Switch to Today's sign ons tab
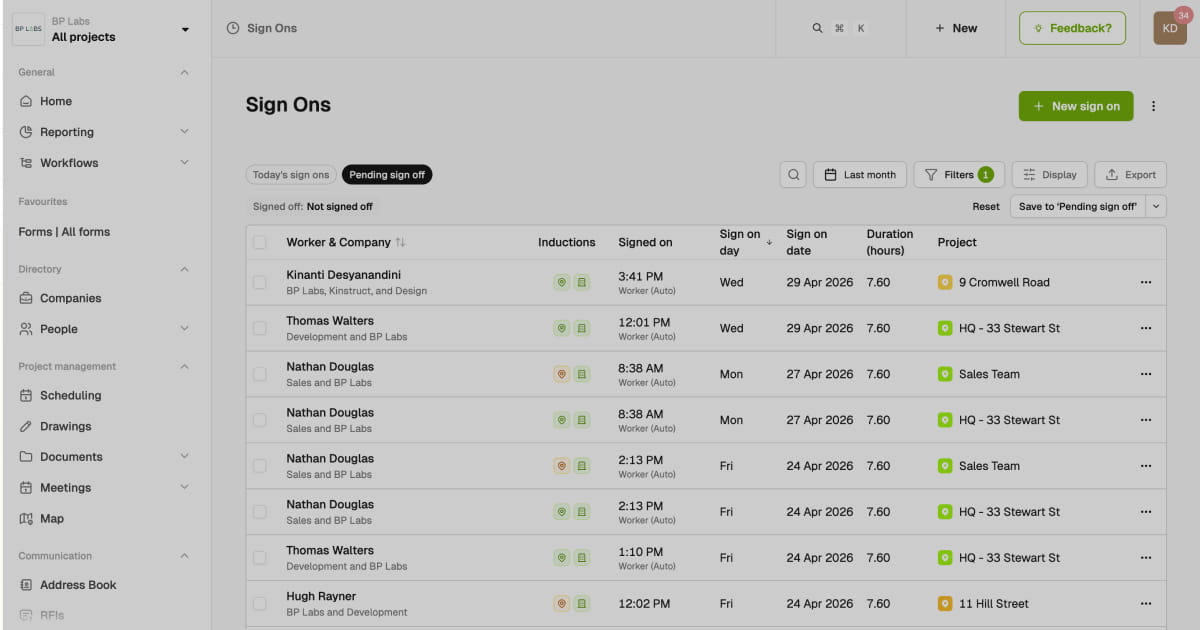Image resolution: width=1200 pixels, height=630 pixels. click(x=291, y=175)
